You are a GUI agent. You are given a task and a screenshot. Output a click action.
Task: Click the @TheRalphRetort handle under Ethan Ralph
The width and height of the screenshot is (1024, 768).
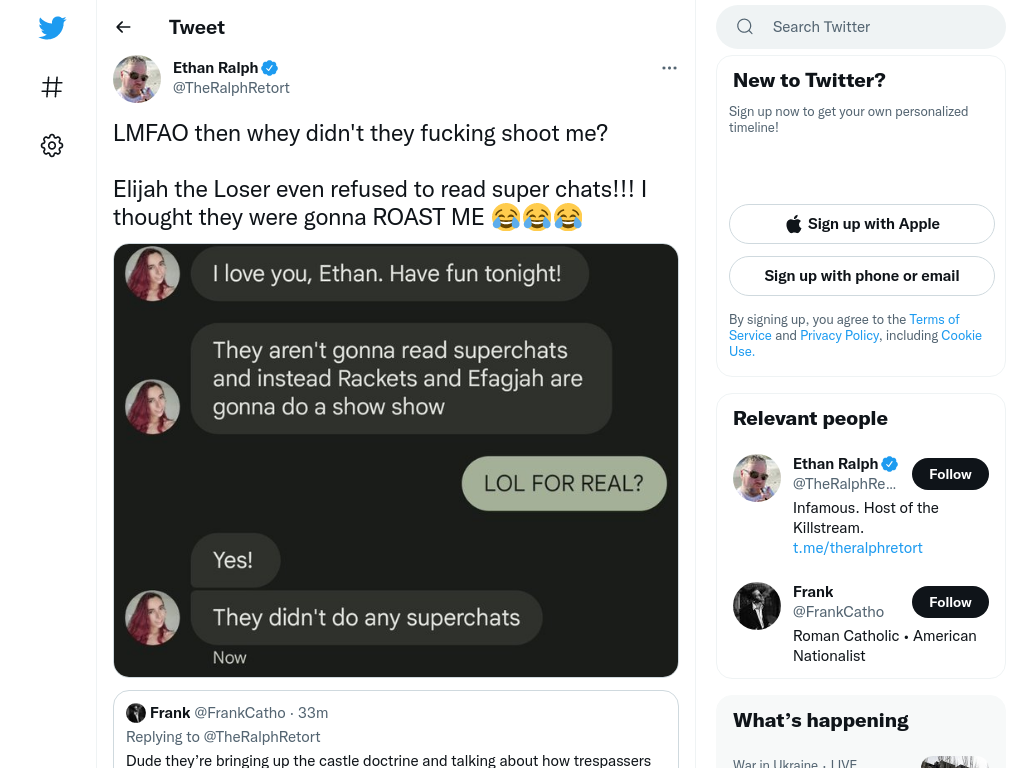[x=231, y=88]
